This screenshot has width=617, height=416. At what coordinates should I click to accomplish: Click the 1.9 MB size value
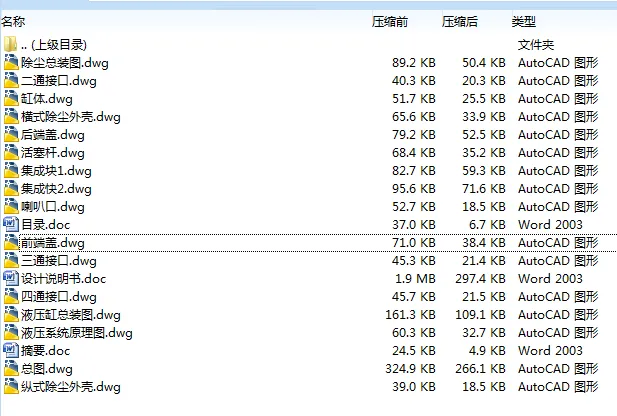pos(415,279)
